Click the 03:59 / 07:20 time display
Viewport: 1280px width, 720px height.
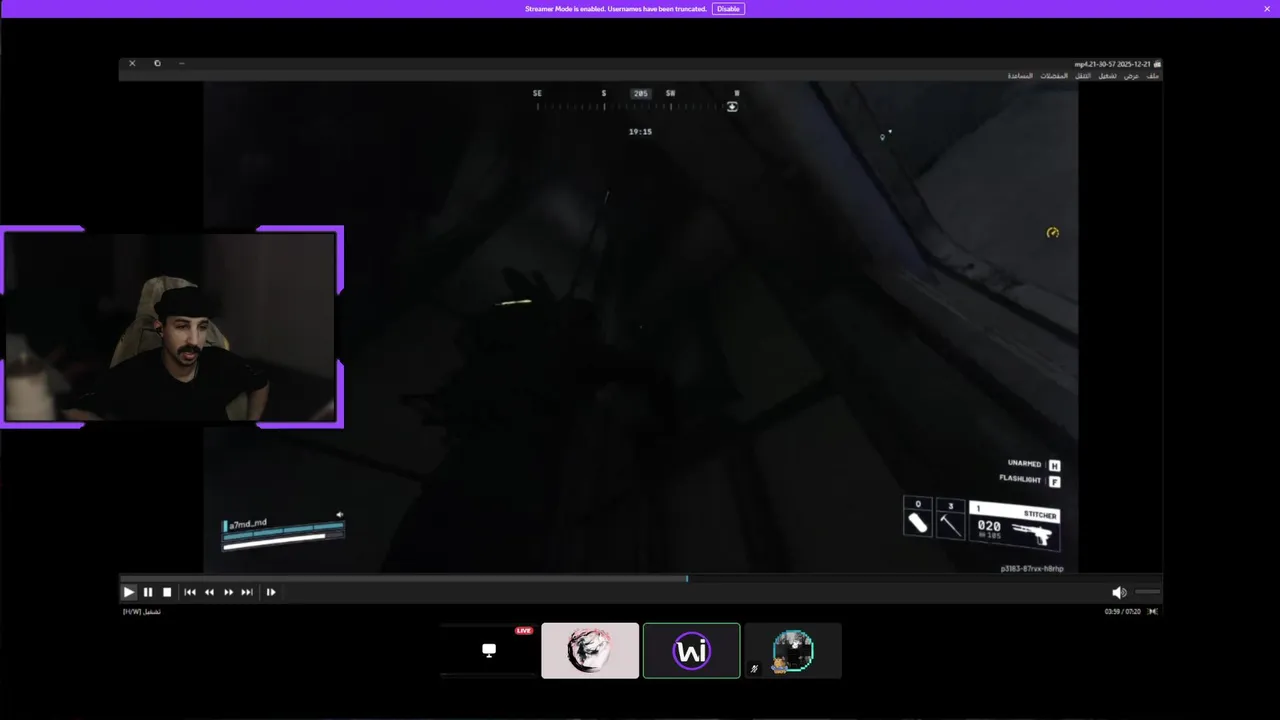pyautogui.click(x=1122, y=611)
